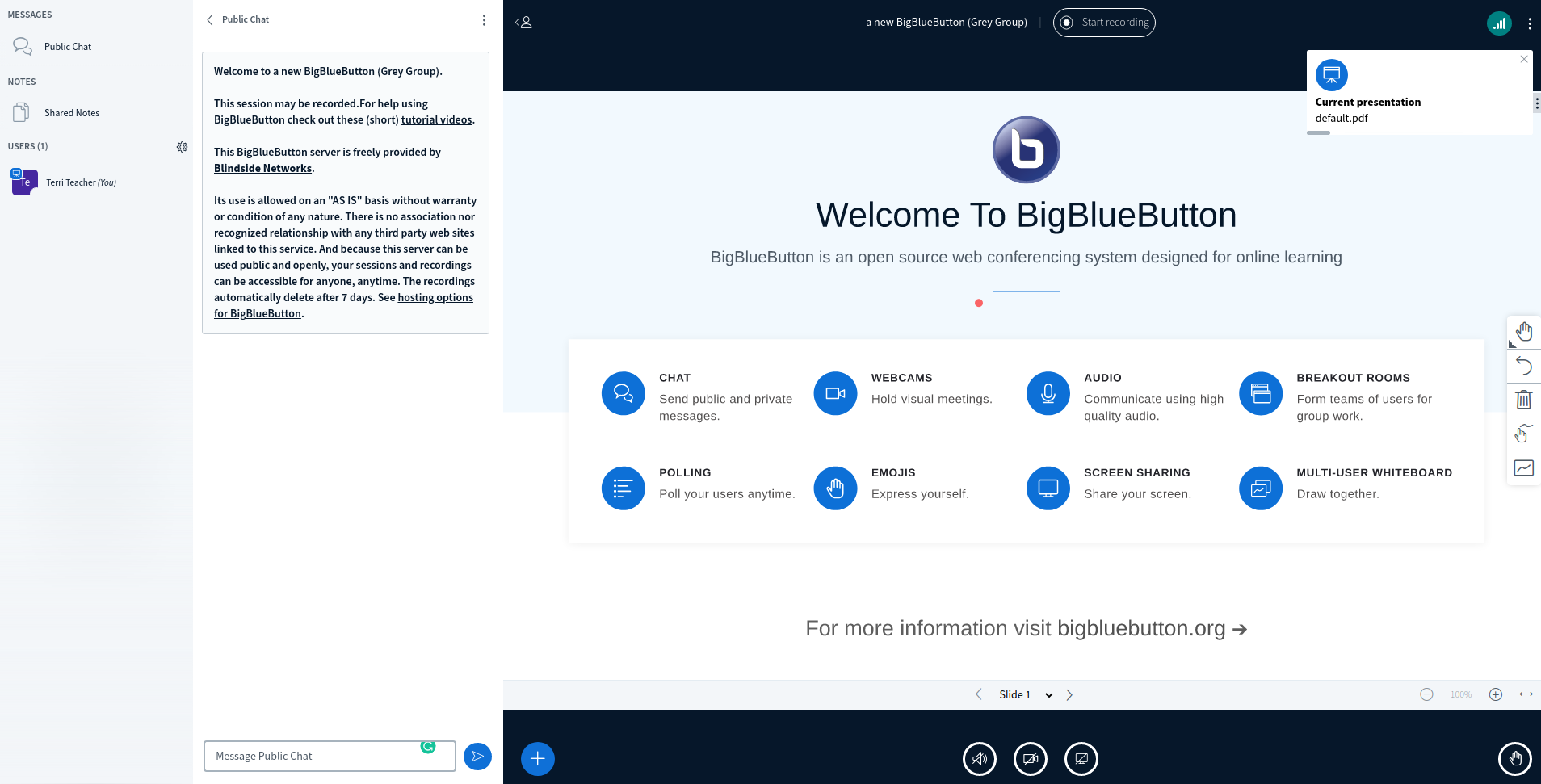
Task: Open hosting options for BigBlueButton link
Action: pos(343,305)
